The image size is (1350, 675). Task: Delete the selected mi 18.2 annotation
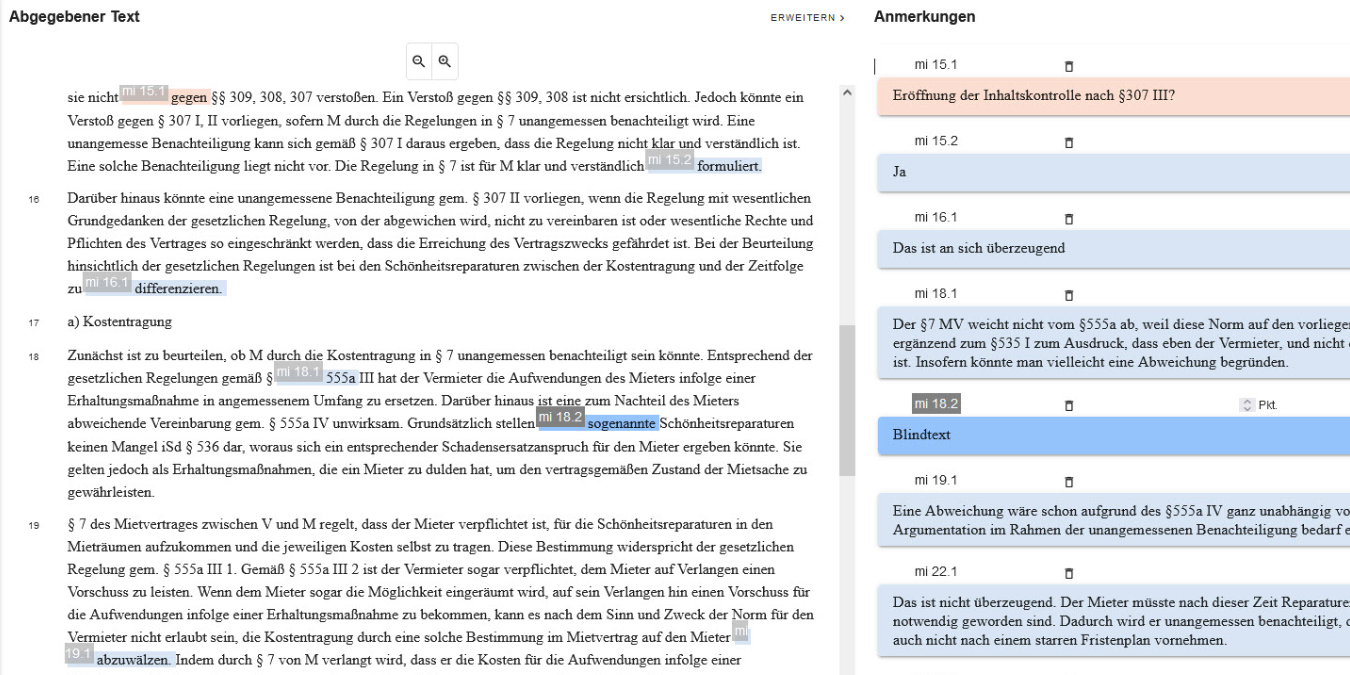(x=1068, y=405)
